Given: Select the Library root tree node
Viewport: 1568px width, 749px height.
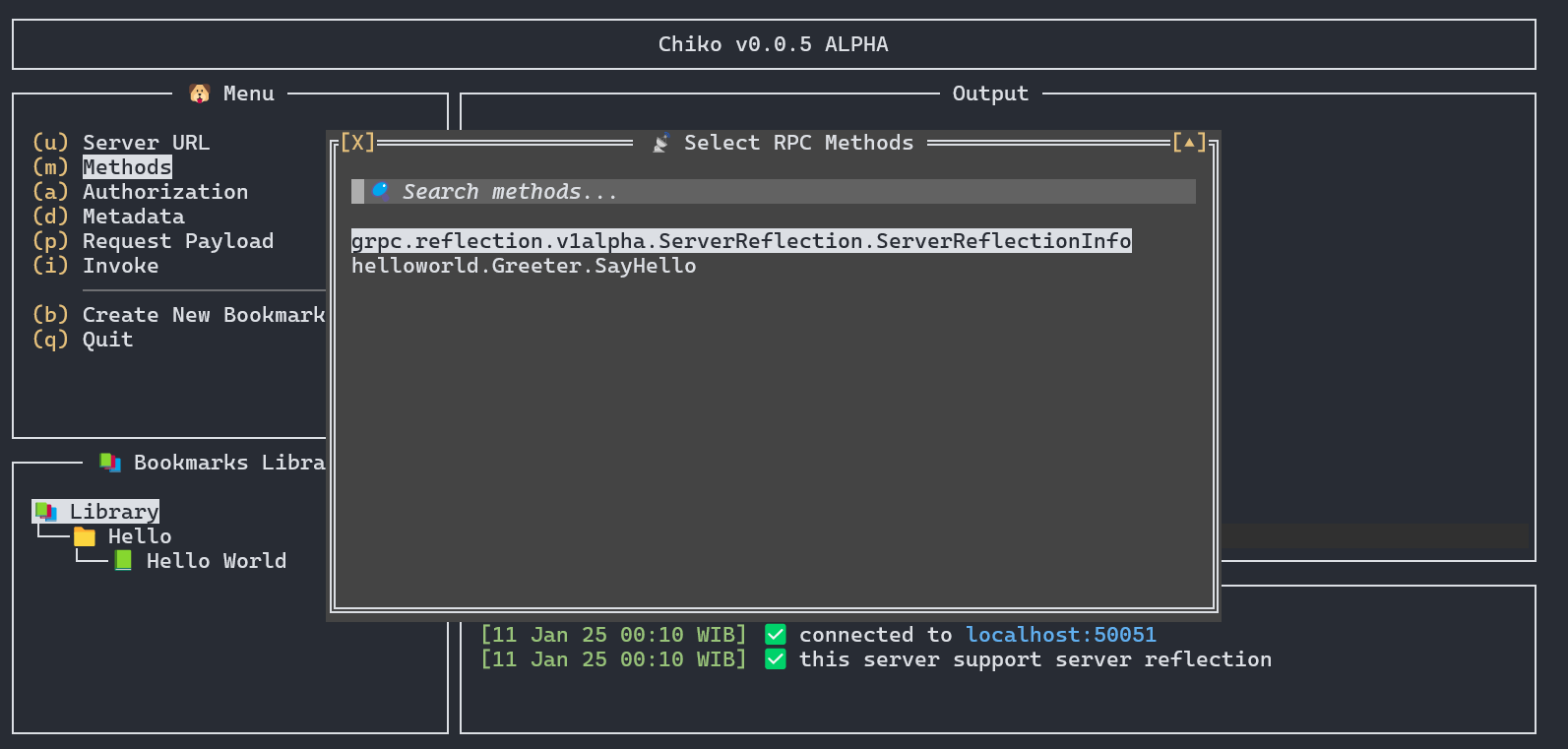Looking at the screenshot, I should 96,512.
